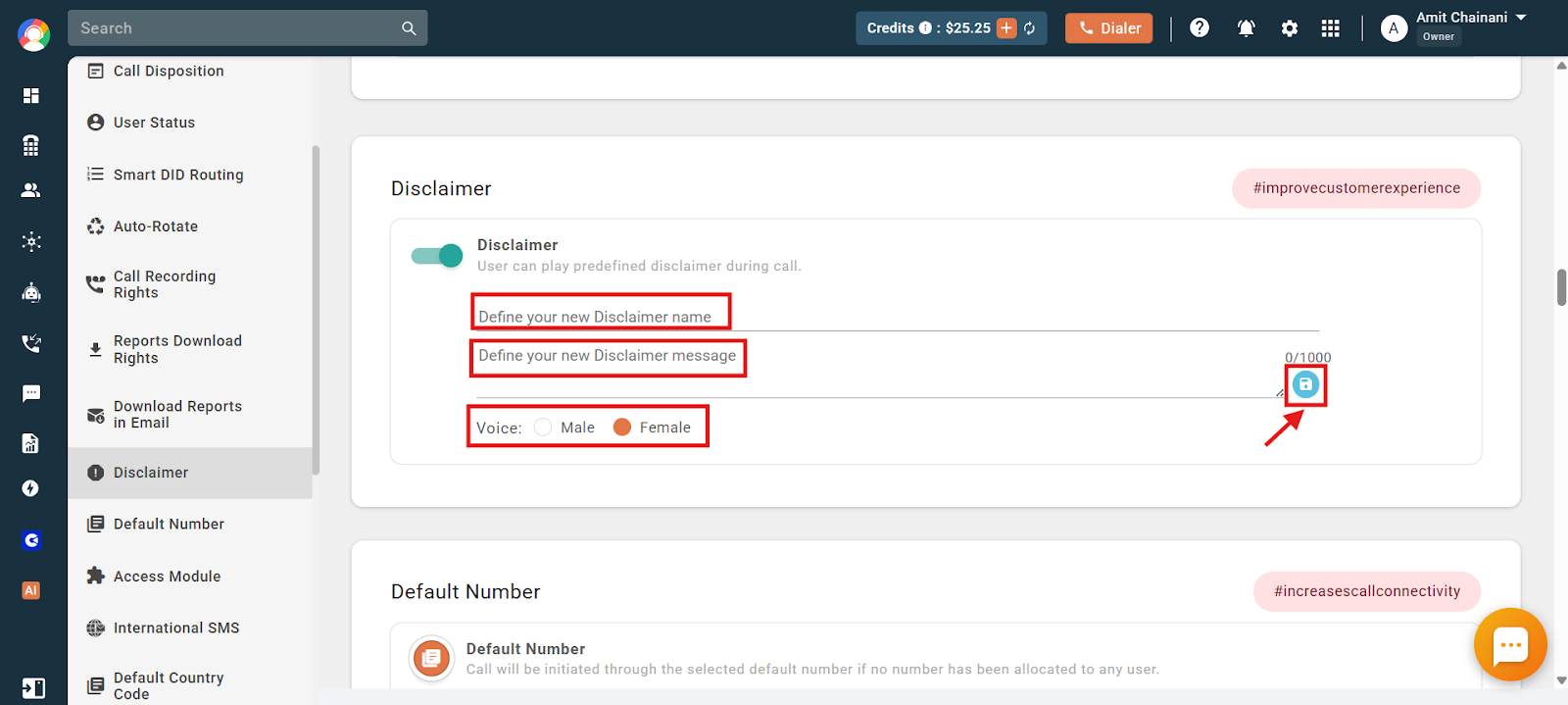Toggle the Disclaimer switch off
Viewport: 1568px width, 705px height.
(x=437, y=256)
